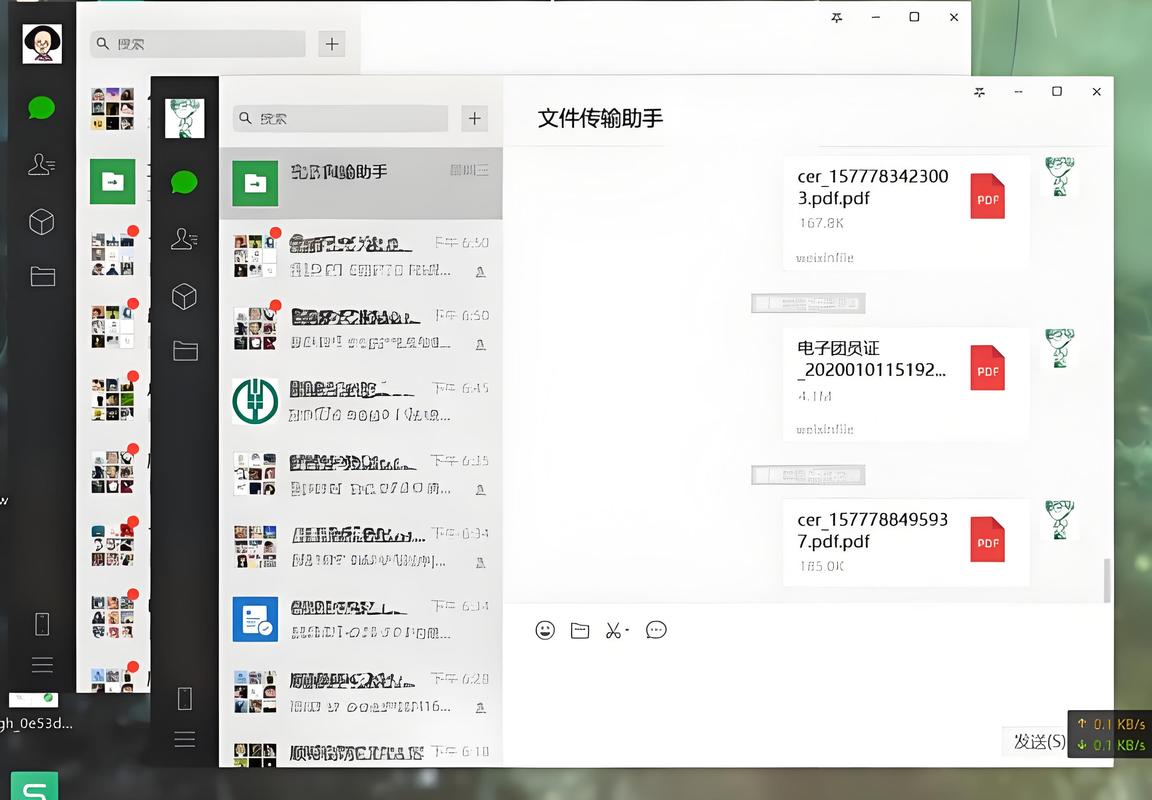Select the 文件传输助手 conversation in chat list

point(361,183)
